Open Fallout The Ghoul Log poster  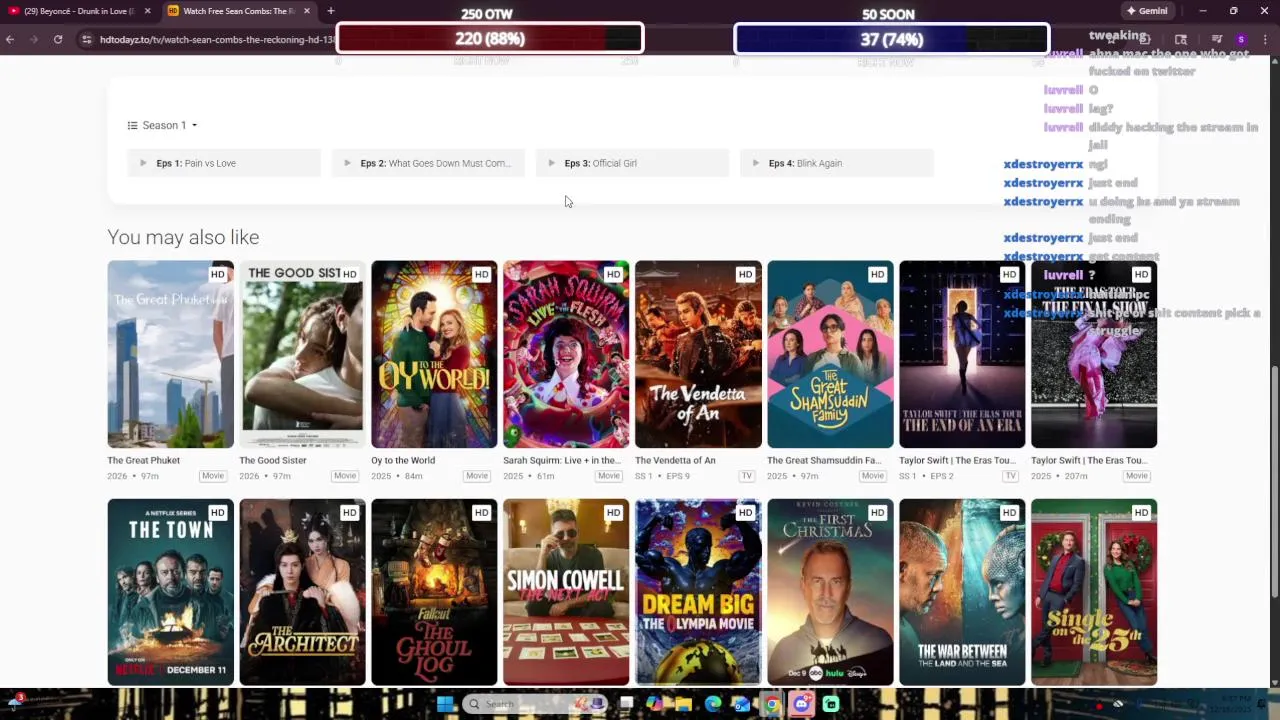434,592
